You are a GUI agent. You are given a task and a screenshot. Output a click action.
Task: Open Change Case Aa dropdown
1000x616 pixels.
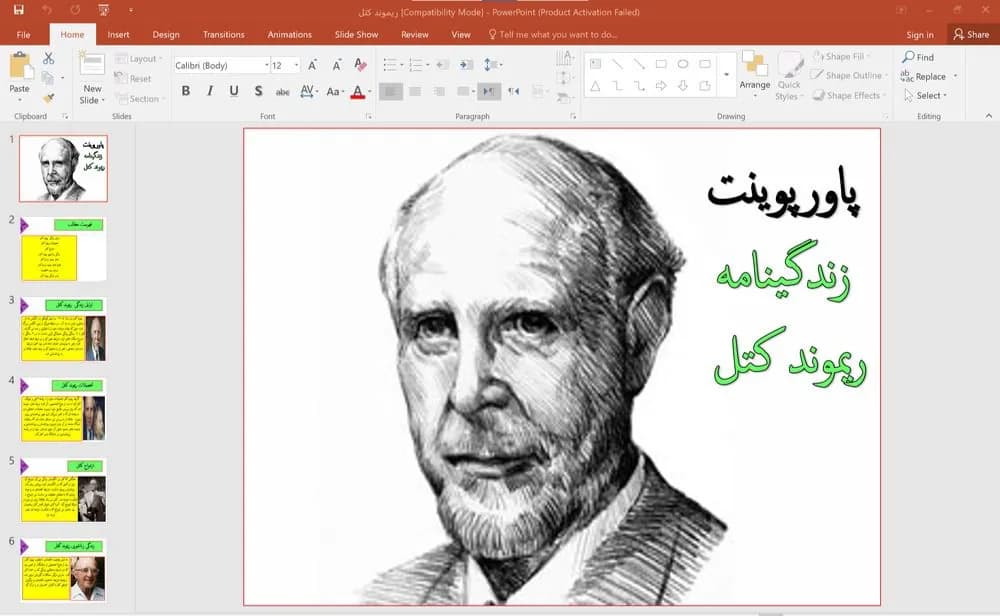tap(335, 91)
